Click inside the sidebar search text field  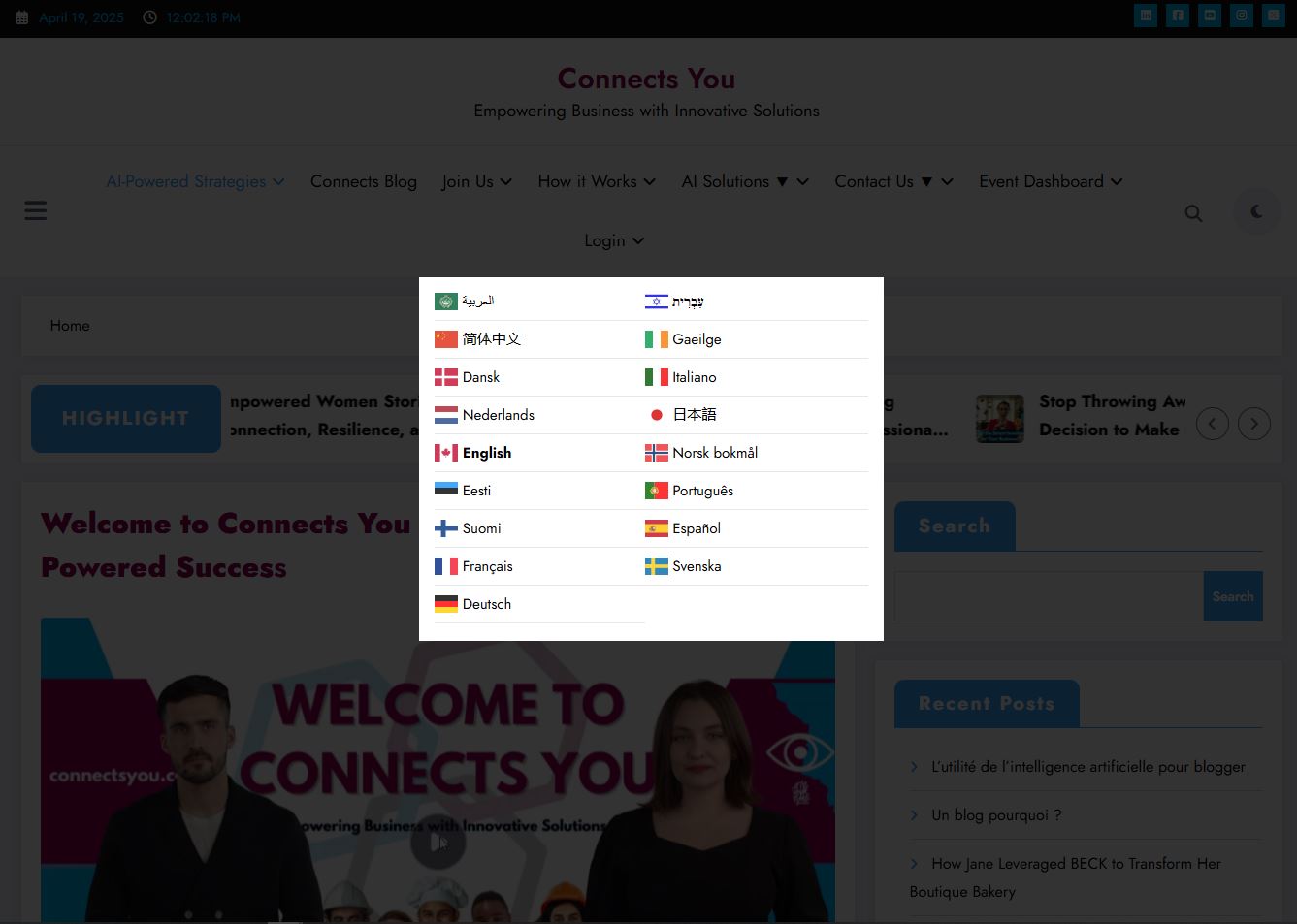pos(1049,596)
